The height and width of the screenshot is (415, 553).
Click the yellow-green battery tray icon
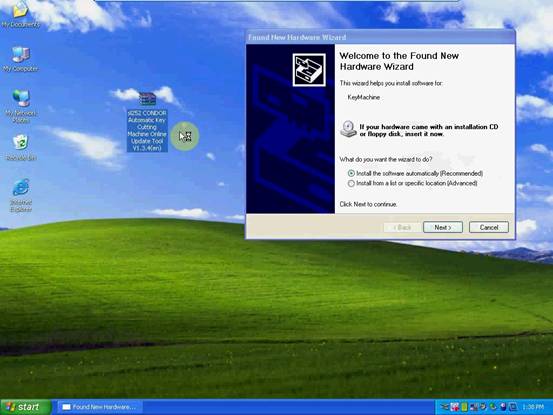coord(464,407)
